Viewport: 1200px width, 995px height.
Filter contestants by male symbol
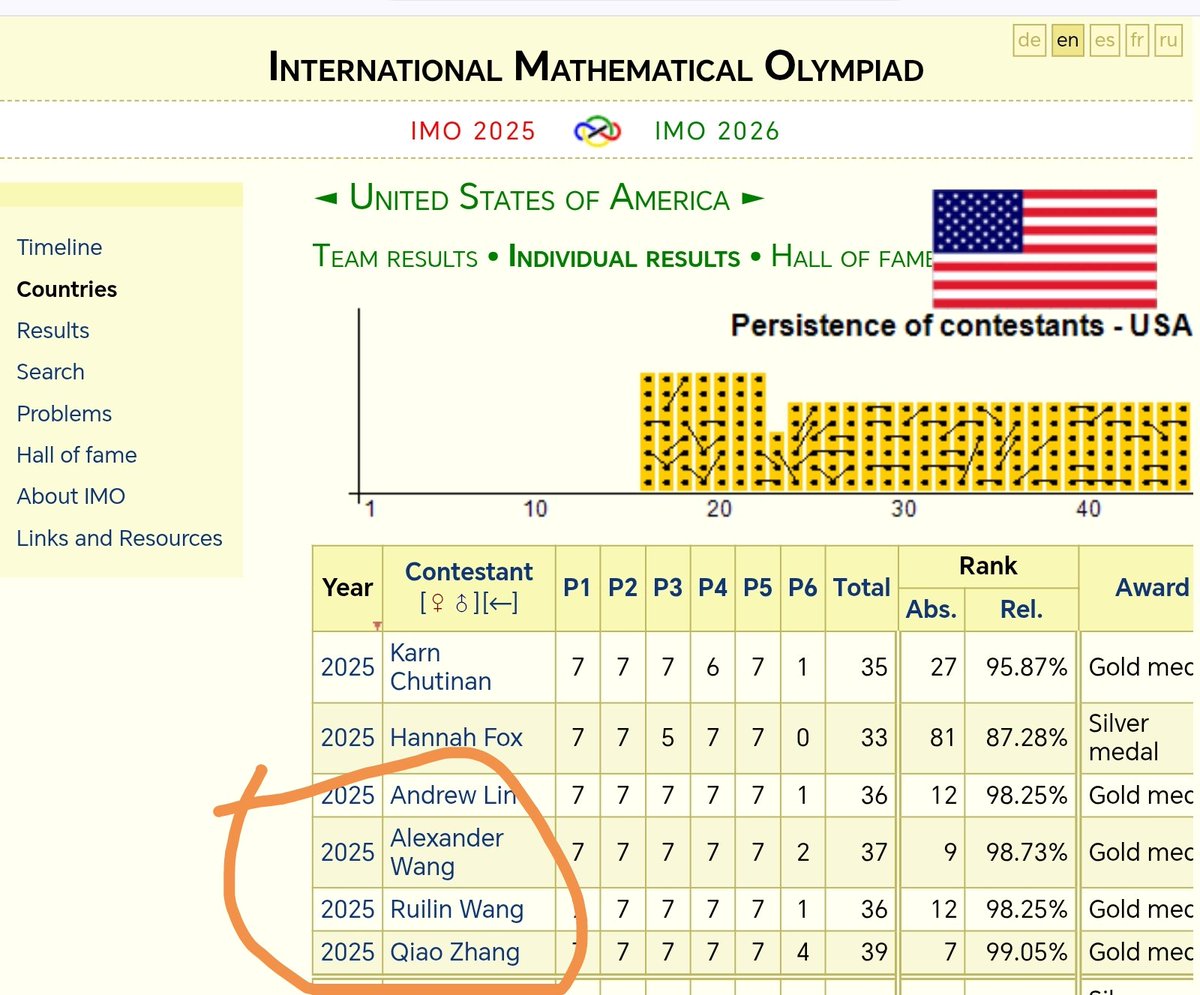coord(461,603)
